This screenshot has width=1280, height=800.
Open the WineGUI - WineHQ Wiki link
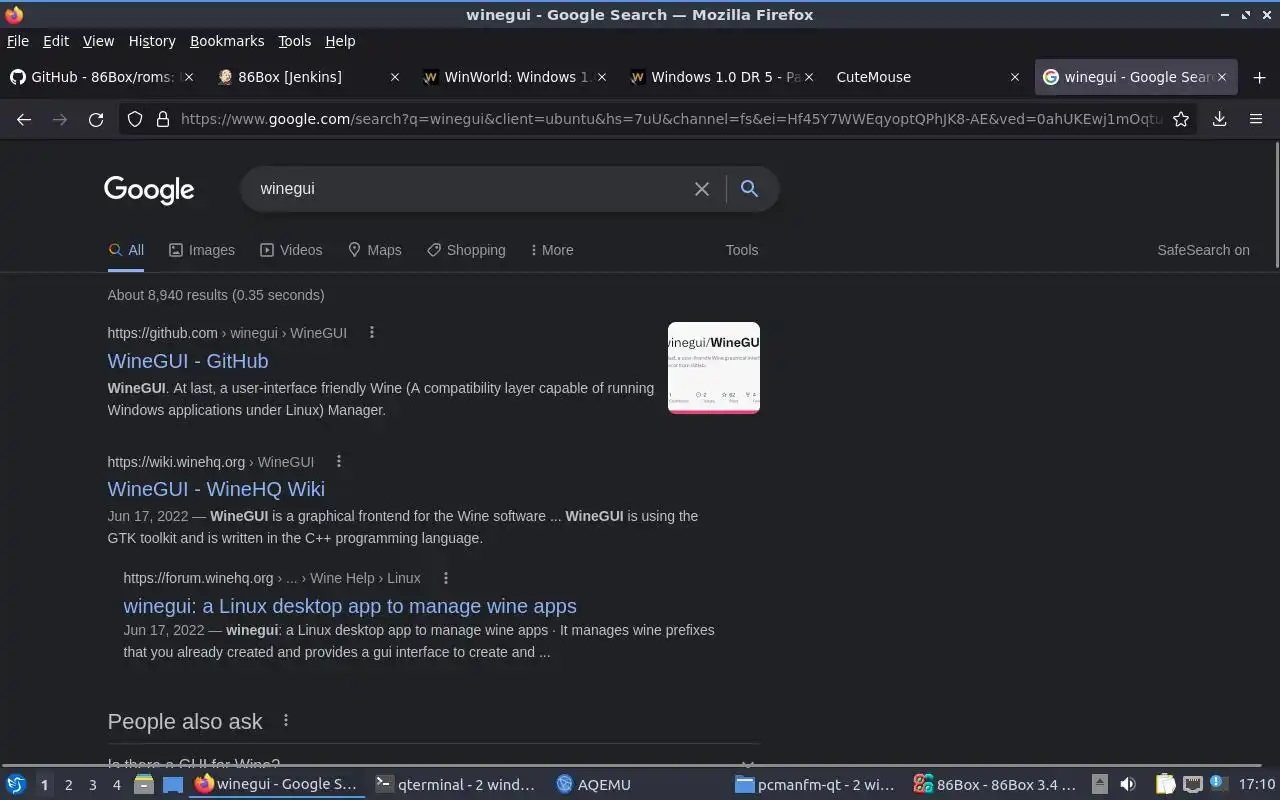(216, 489)
